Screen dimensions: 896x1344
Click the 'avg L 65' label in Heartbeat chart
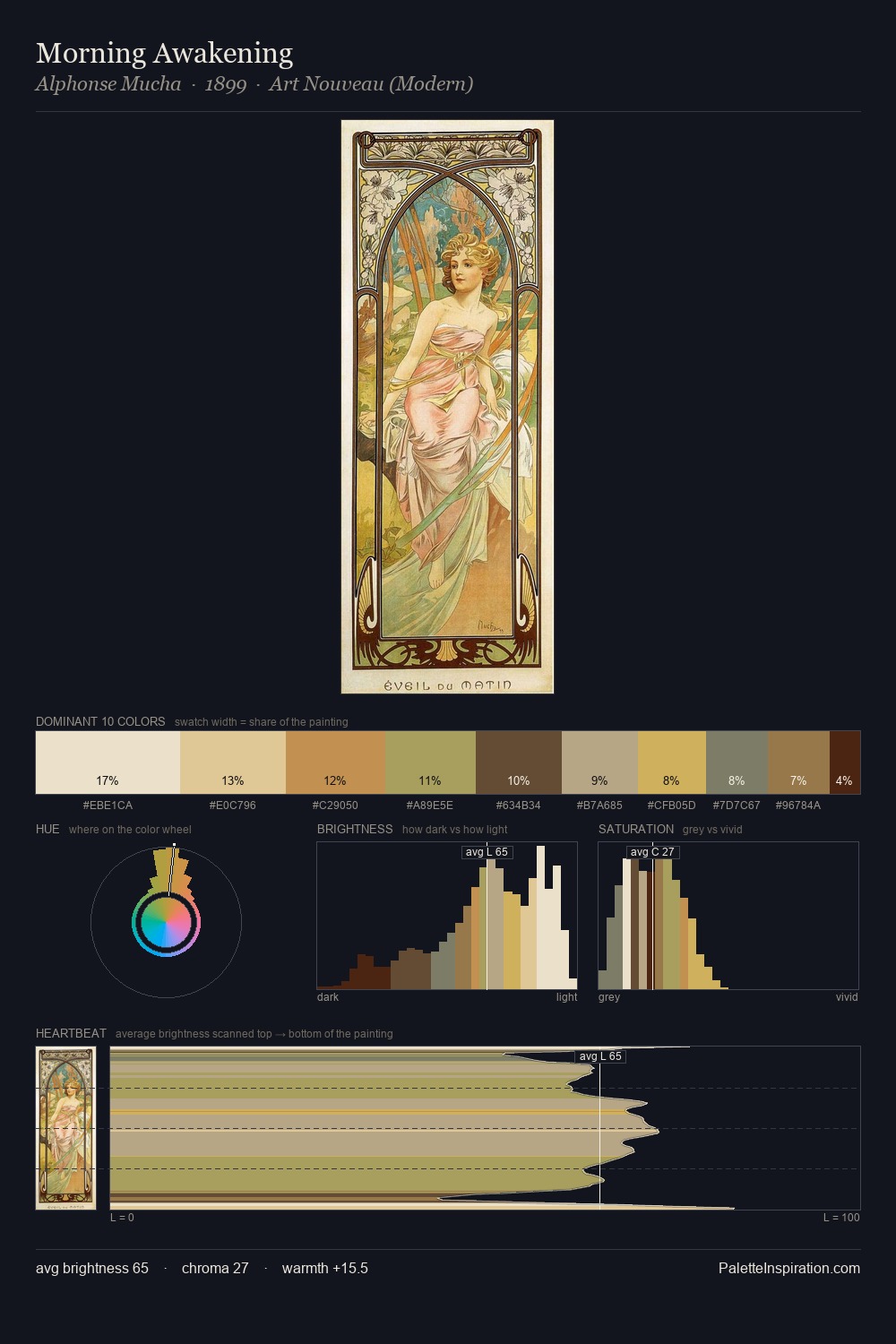(x=599, y=1056)
